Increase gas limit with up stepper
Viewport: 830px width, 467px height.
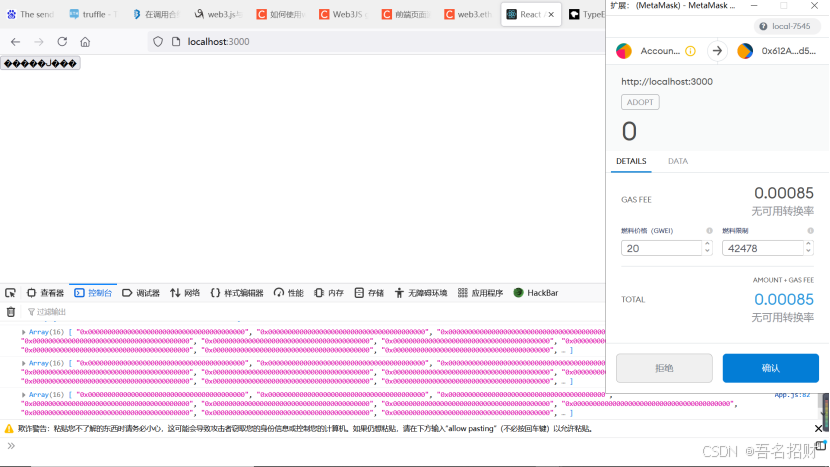808,244
